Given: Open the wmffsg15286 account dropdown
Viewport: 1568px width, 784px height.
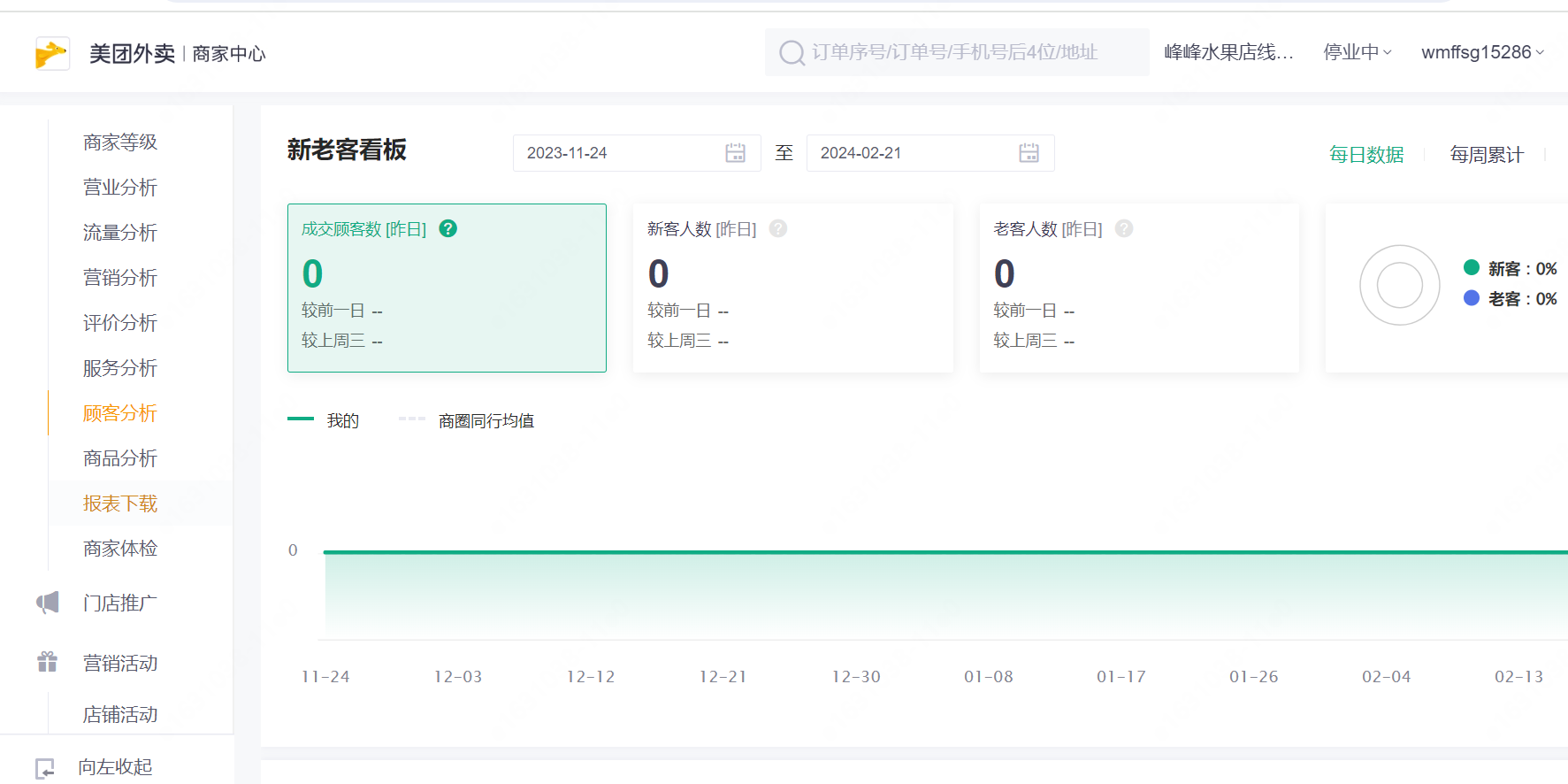Looking at the screenshot, I should tap(1483, 52).
